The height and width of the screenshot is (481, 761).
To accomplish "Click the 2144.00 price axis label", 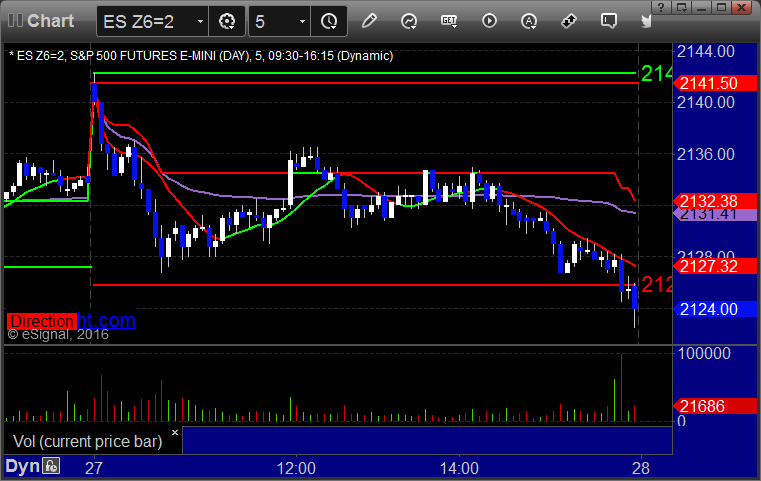I will click(706, 51).
